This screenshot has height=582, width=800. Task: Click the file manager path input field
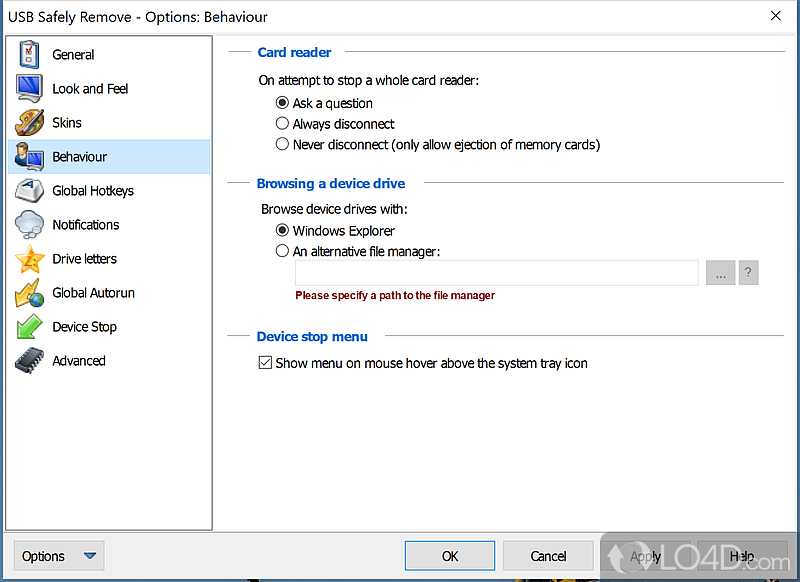point(495,272)
